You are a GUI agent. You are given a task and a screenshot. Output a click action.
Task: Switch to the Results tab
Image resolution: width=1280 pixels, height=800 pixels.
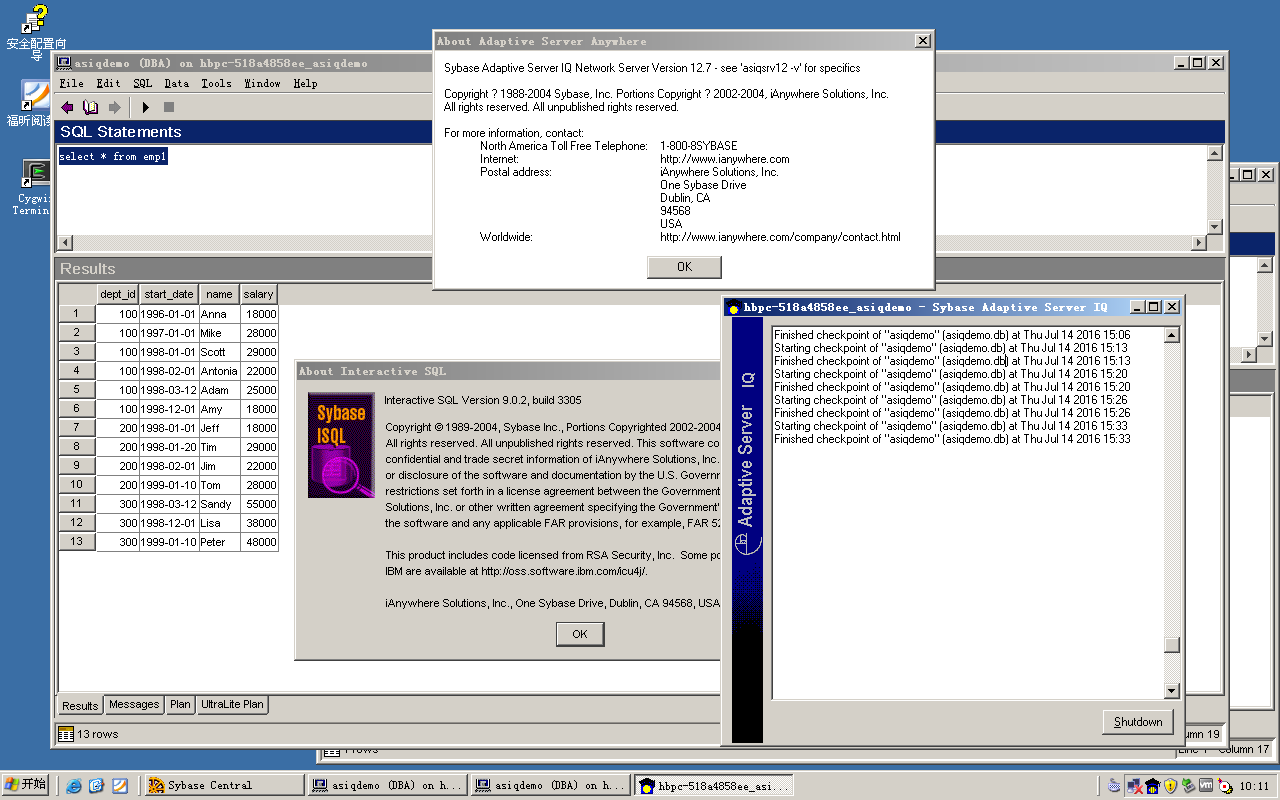click(80, 705)
